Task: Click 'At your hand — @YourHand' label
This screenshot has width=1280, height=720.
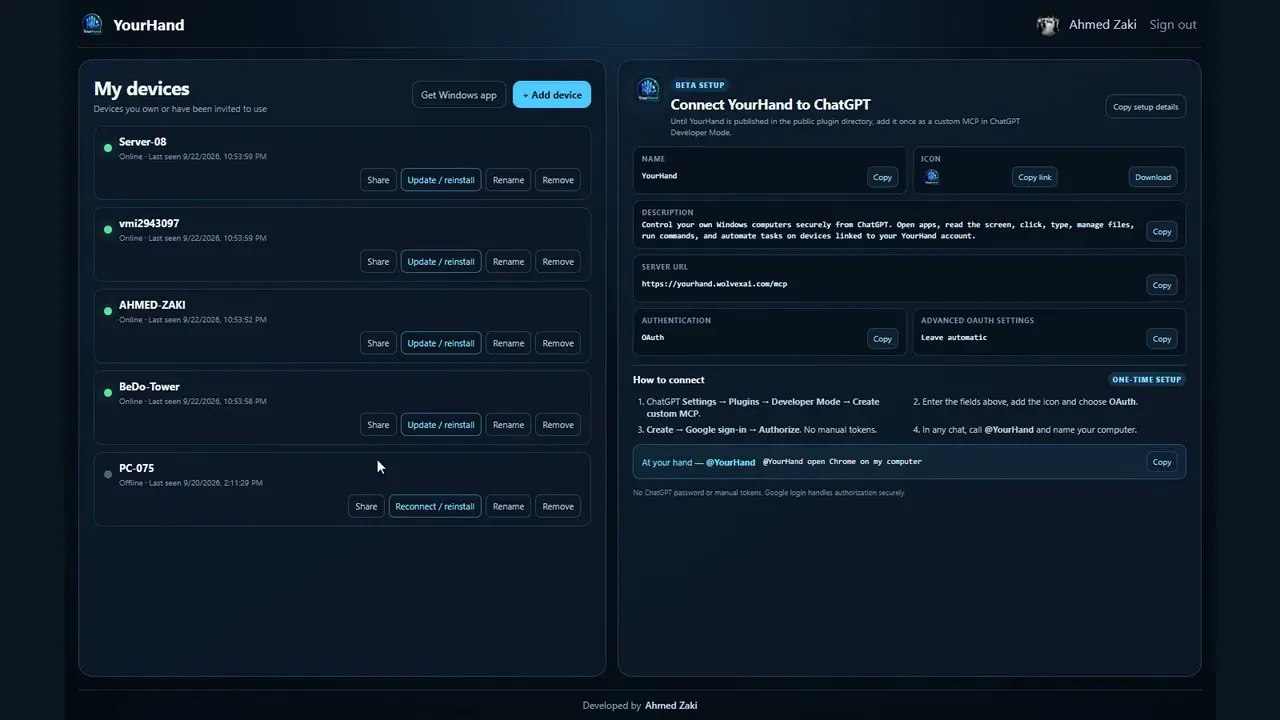Action: coord(698,462)
